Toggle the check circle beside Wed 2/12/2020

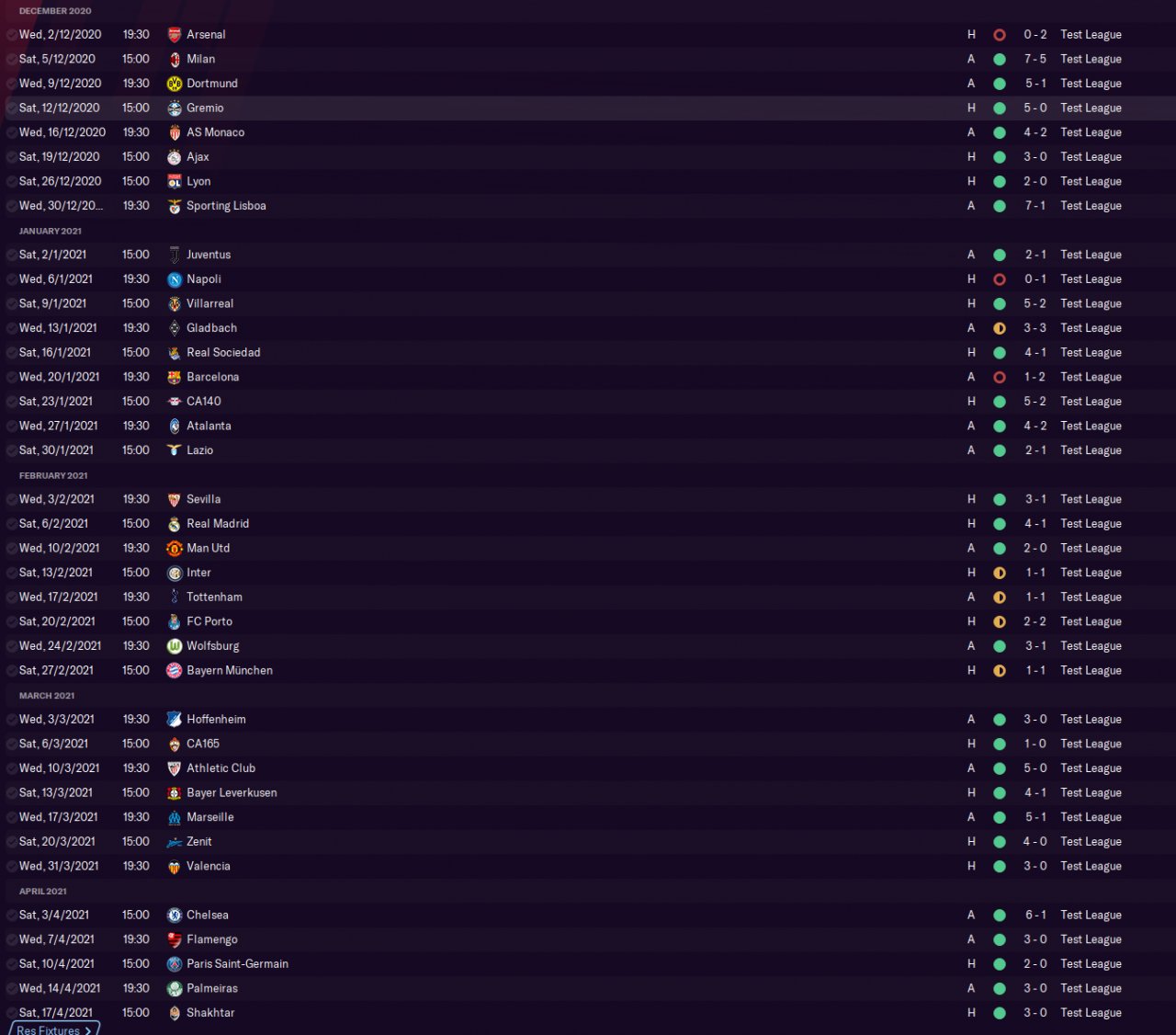click(x=12, y=35)
